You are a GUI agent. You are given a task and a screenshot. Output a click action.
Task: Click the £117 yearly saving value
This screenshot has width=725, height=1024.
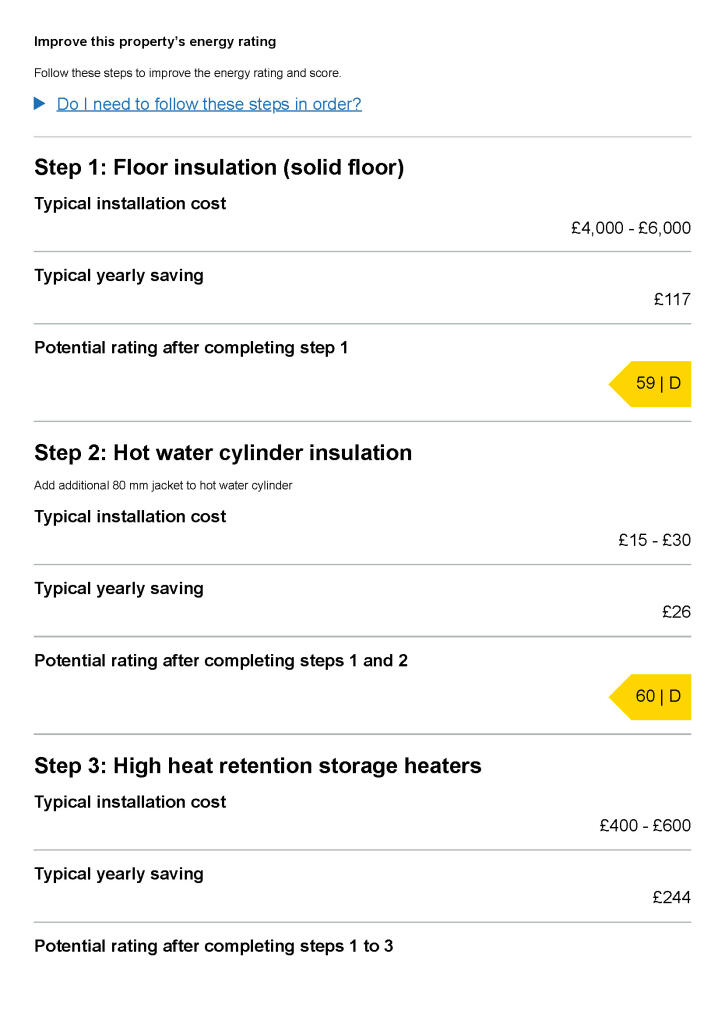[672, 299]
